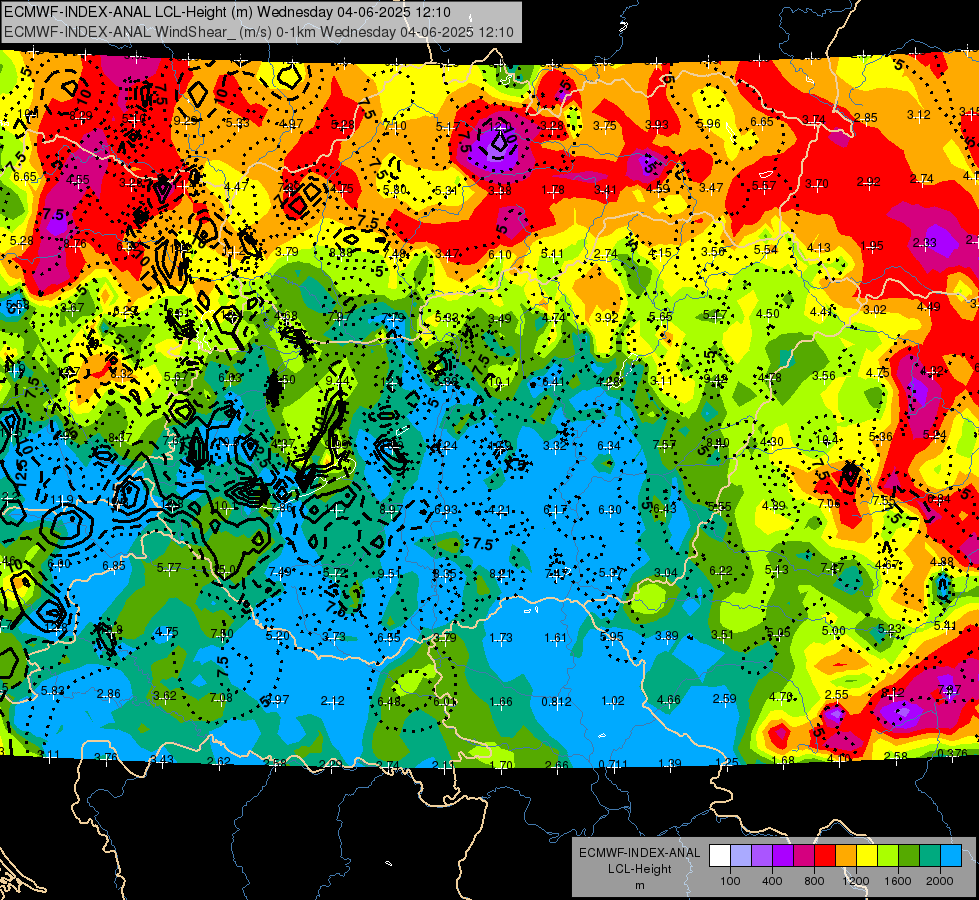The image size is (979, 900).
Task: Select the orange legend color swatch
Action: pyautogui.click(x=846, y=856)
